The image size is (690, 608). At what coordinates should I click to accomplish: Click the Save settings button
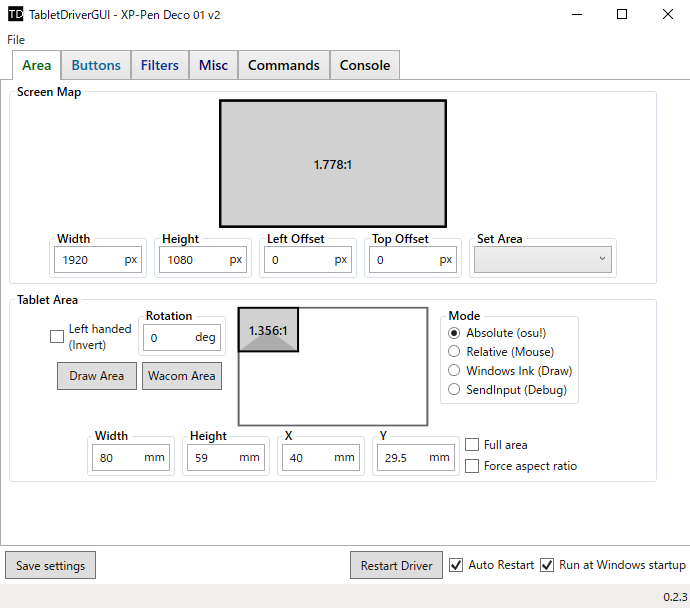pos(50,565)
